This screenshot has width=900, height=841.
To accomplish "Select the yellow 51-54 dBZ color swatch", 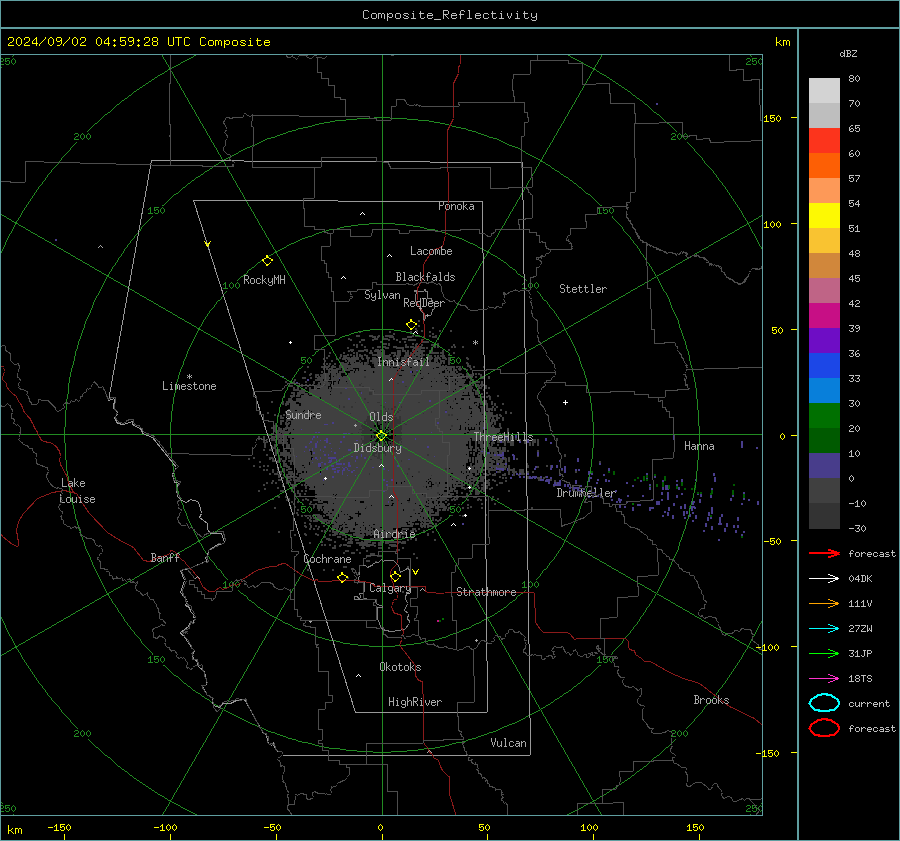I will (824, 216).
